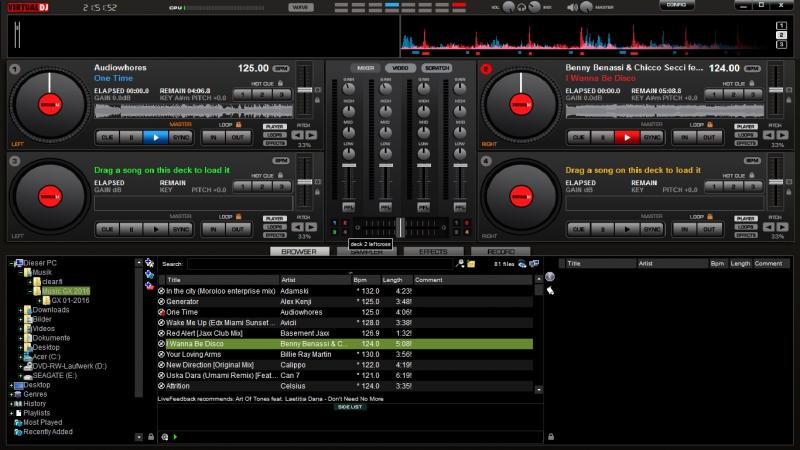Image resolution: width=800 pixels, height=450 pixels.
Task: Click deck 1 pitch down arrow
Action: 296,136
